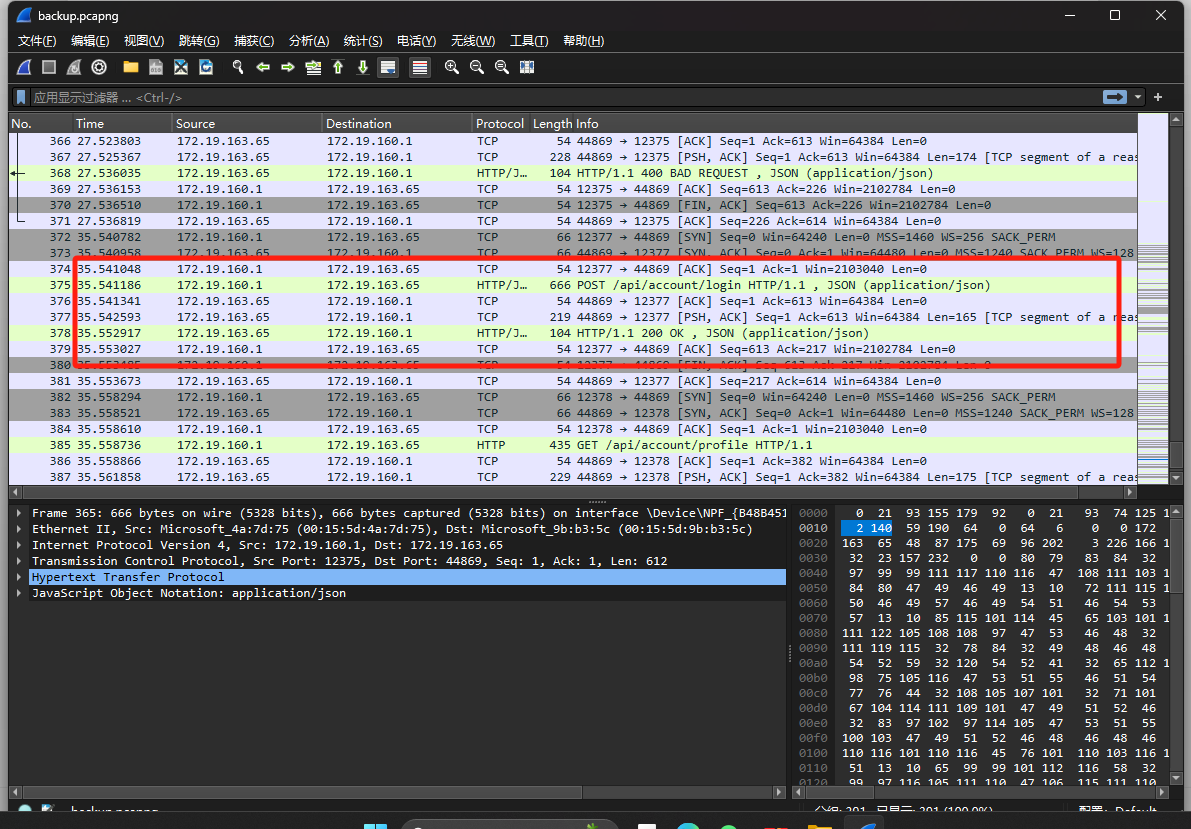
Task: Click the stop capture square icon
Action: (49, 67)
